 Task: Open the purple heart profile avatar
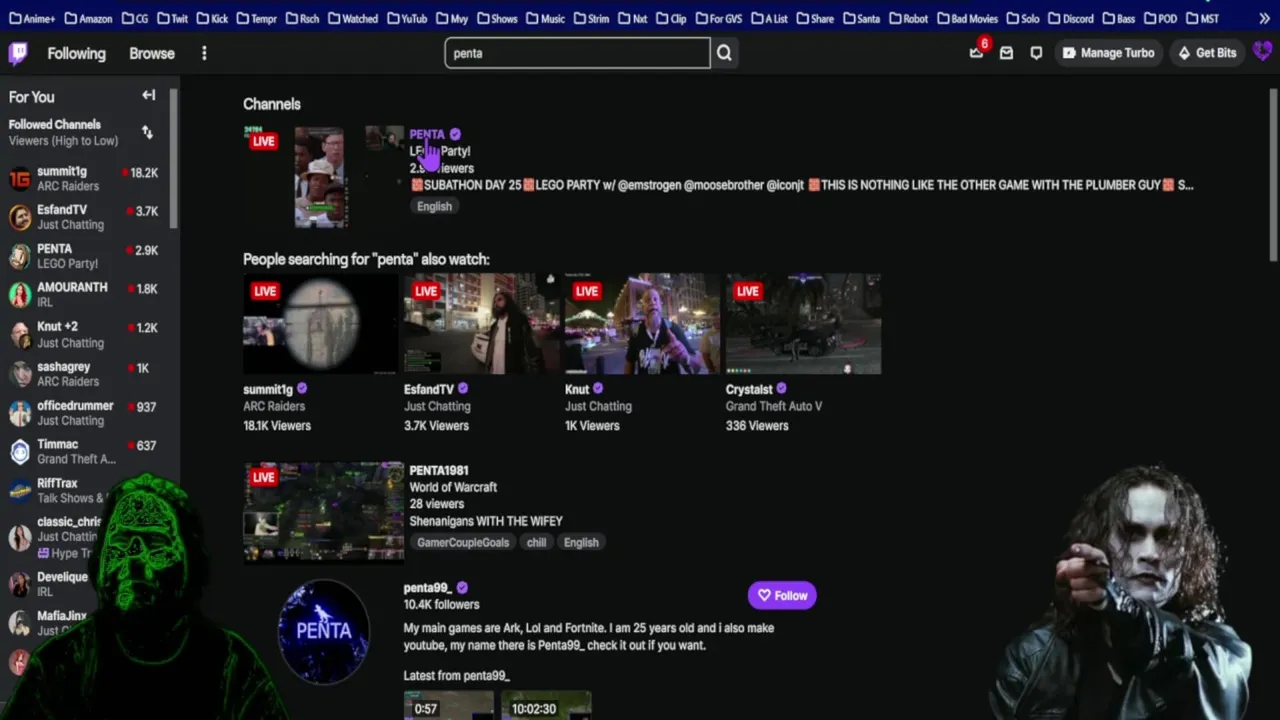point(1263,52)
